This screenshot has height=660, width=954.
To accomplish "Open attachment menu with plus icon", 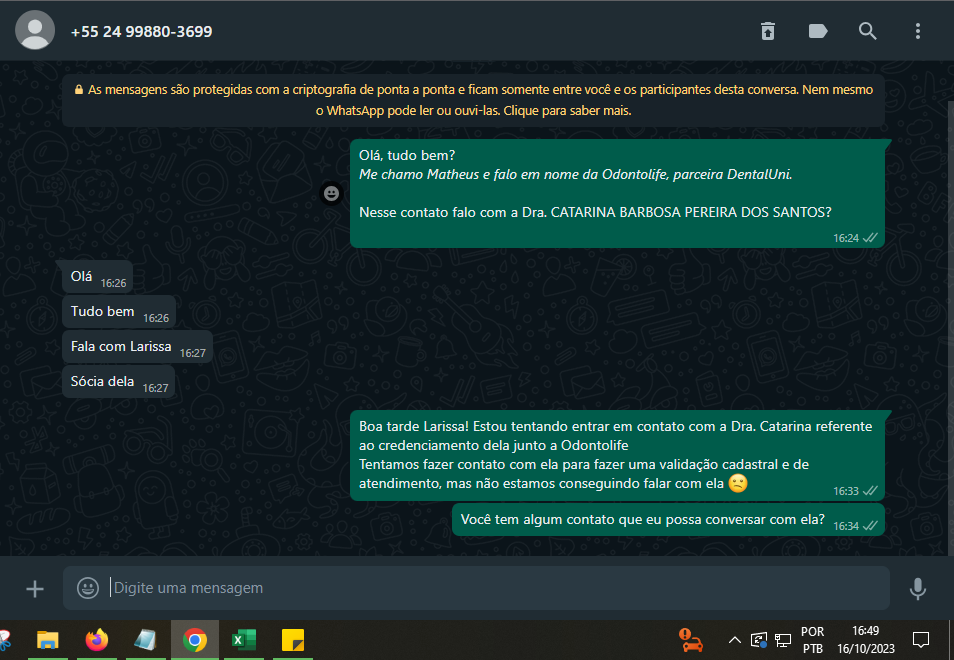I will click(35, 588).
